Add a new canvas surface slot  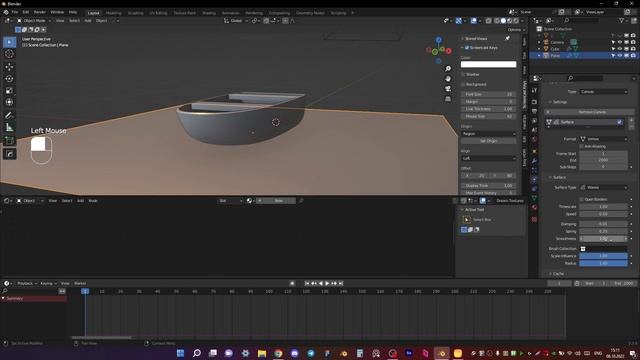click(631, 121)
